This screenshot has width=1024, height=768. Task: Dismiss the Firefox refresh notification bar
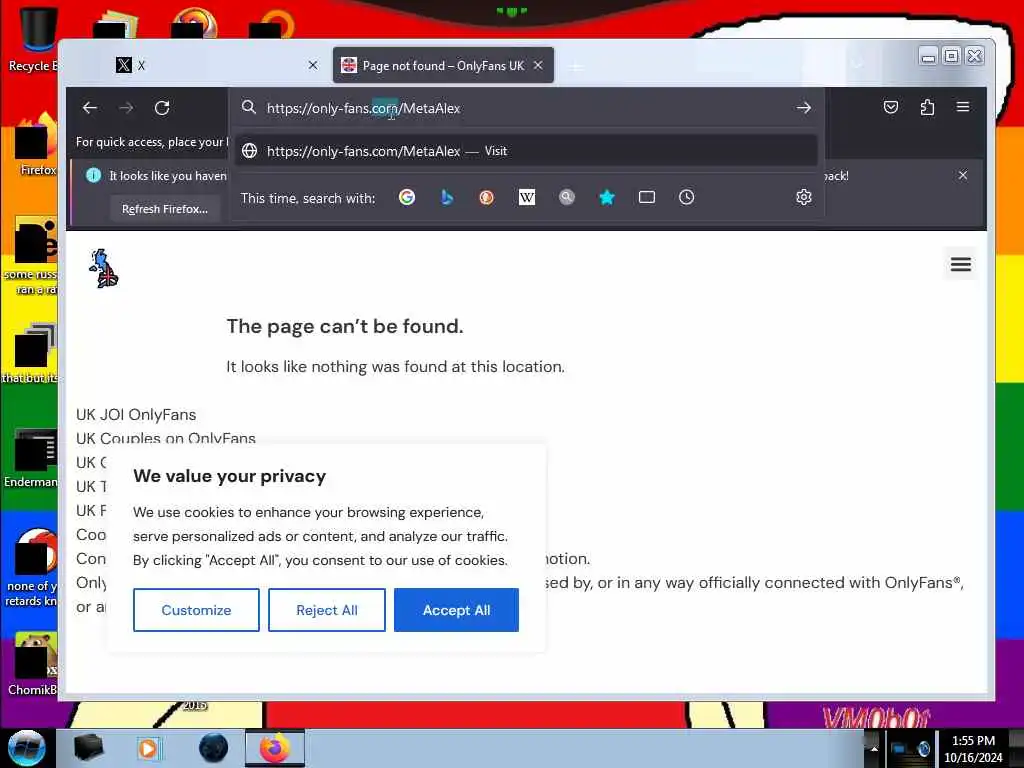[x=963, y=175]
